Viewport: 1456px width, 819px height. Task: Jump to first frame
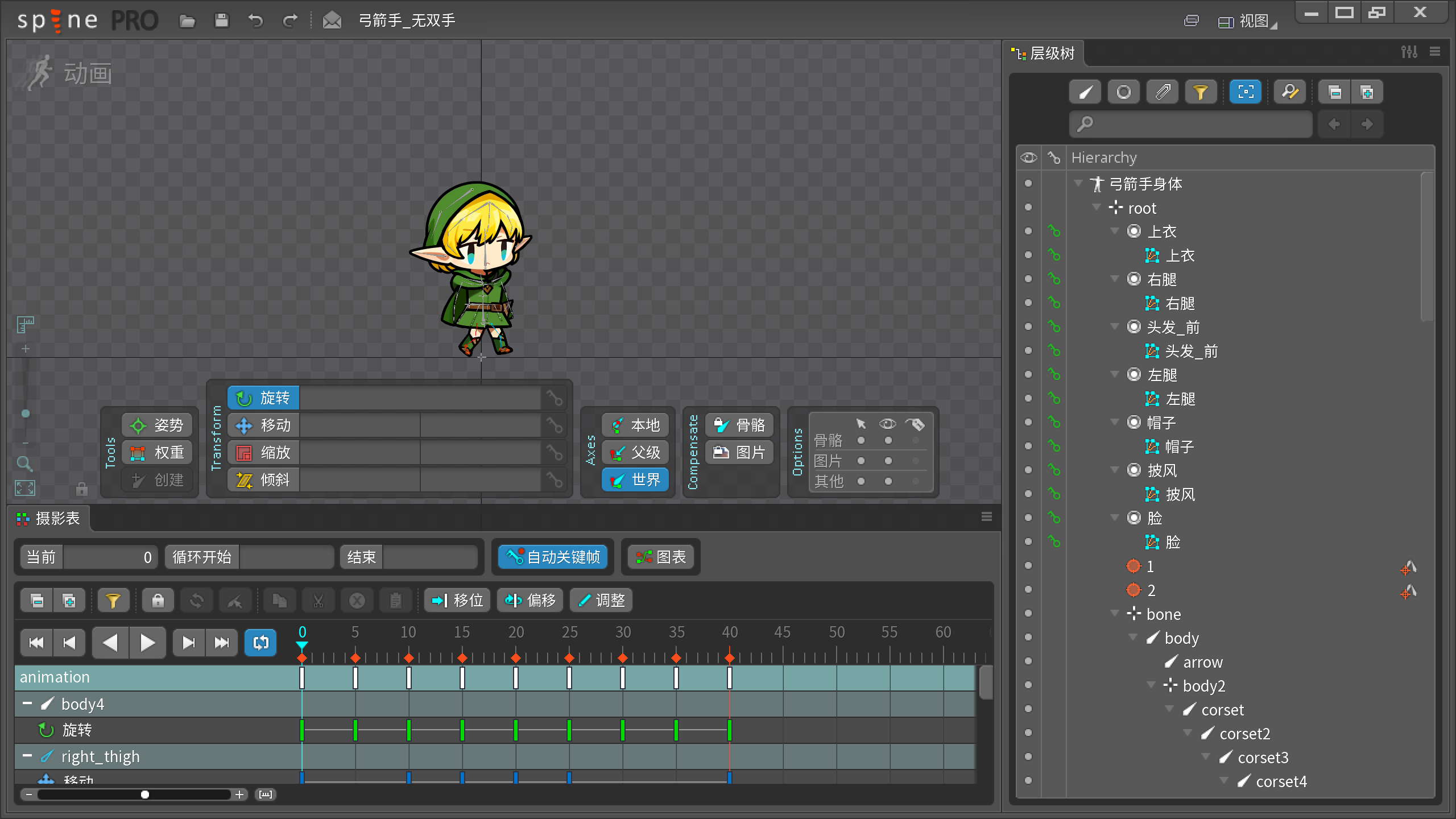(36, 643)
